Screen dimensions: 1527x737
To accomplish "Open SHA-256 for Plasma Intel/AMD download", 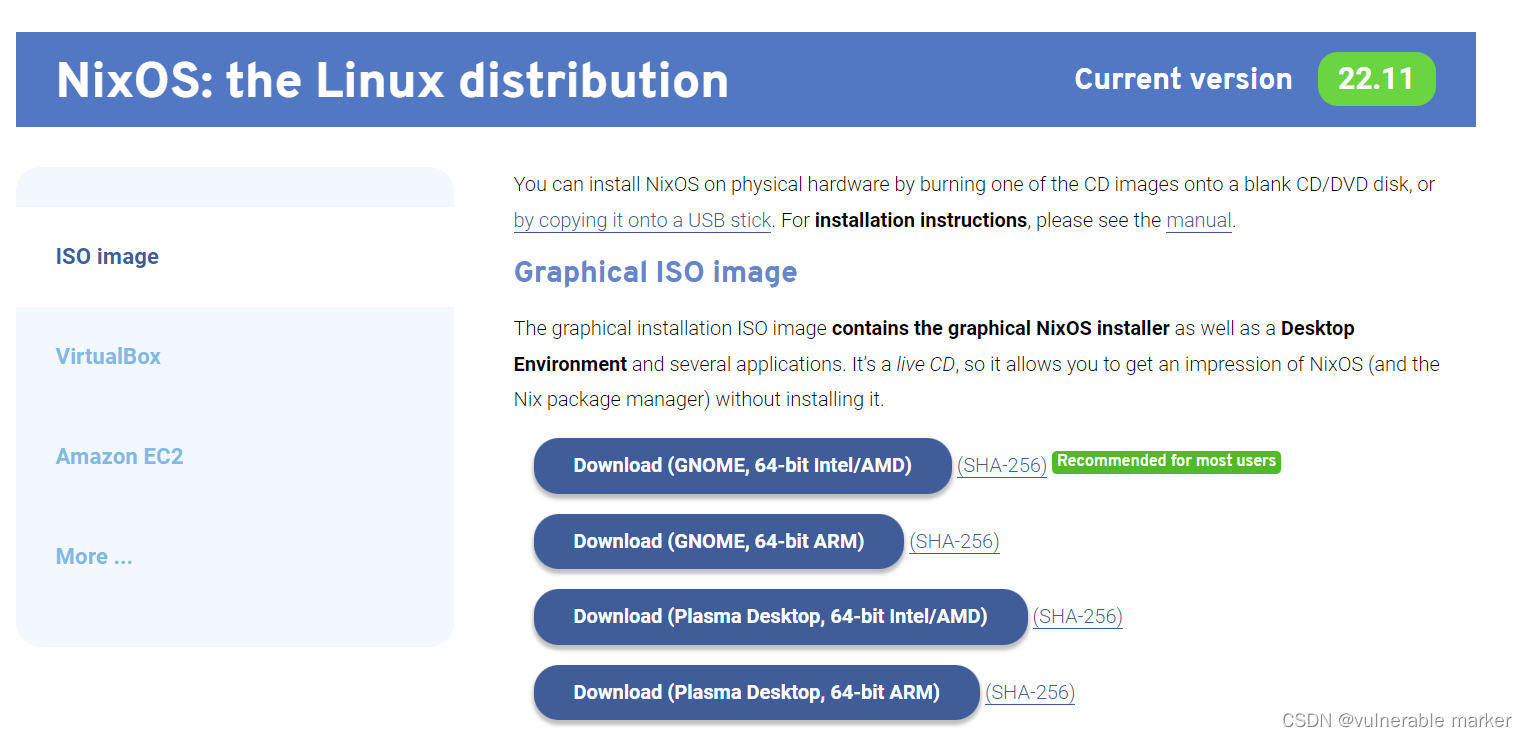I will click(1077, 617).
